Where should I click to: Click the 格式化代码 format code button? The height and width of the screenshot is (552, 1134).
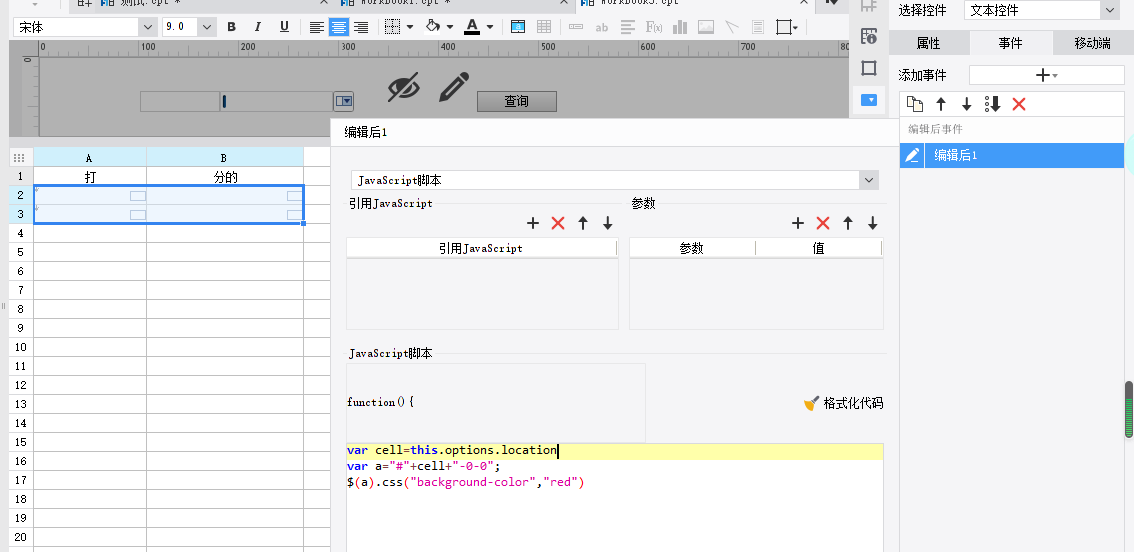[843, 403]
